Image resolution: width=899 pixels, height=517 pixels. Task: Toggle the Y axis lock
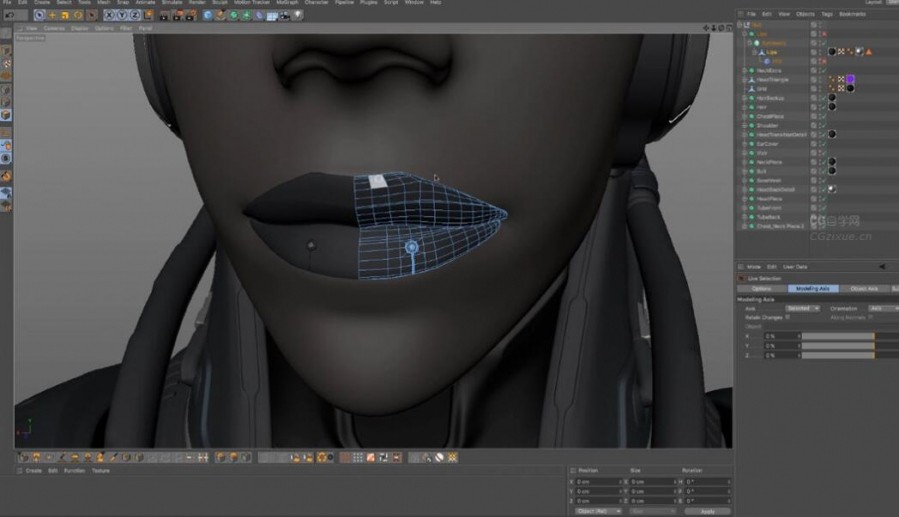pyautogui.click(x=122, y=15)
